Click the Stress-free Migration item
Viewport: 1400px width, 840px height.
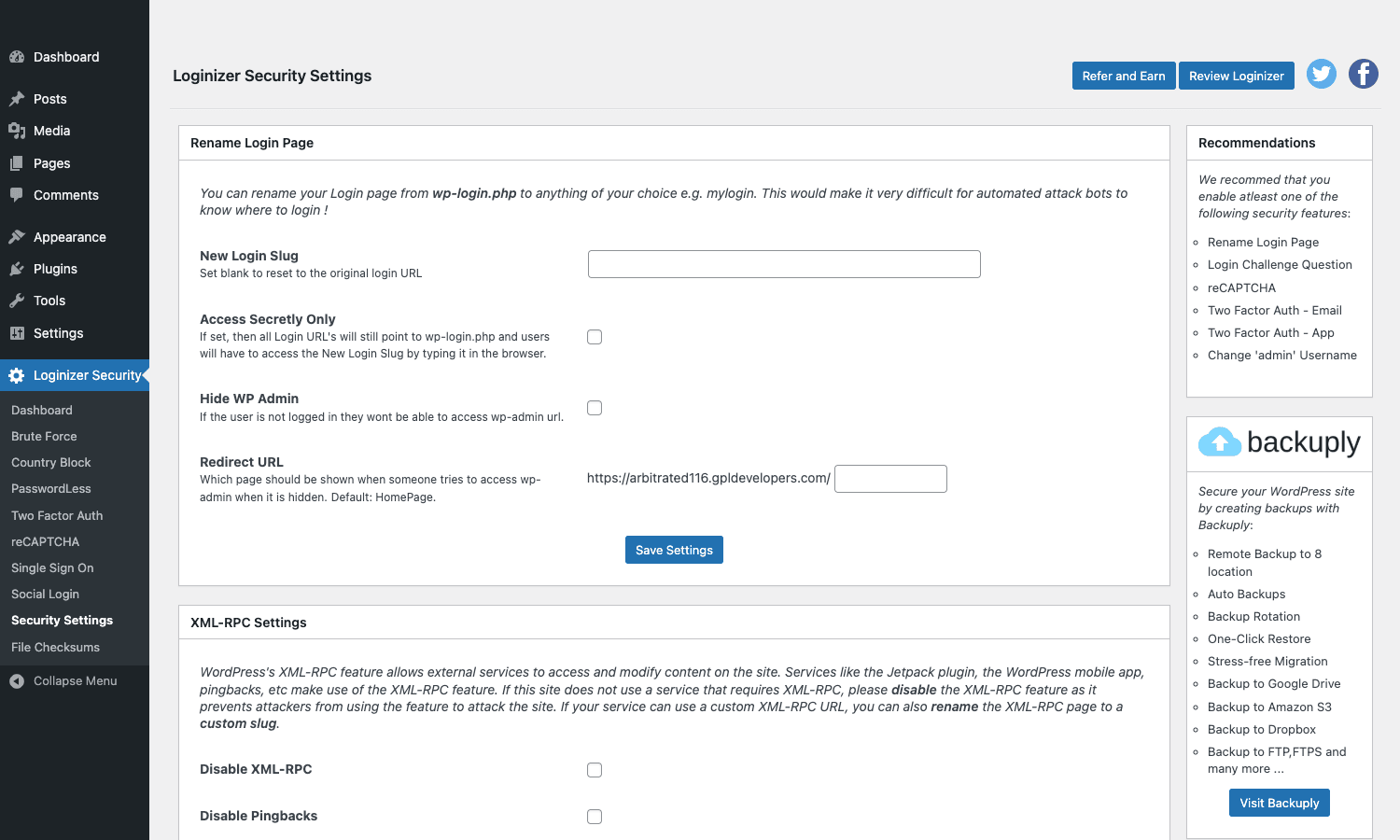1267,661
